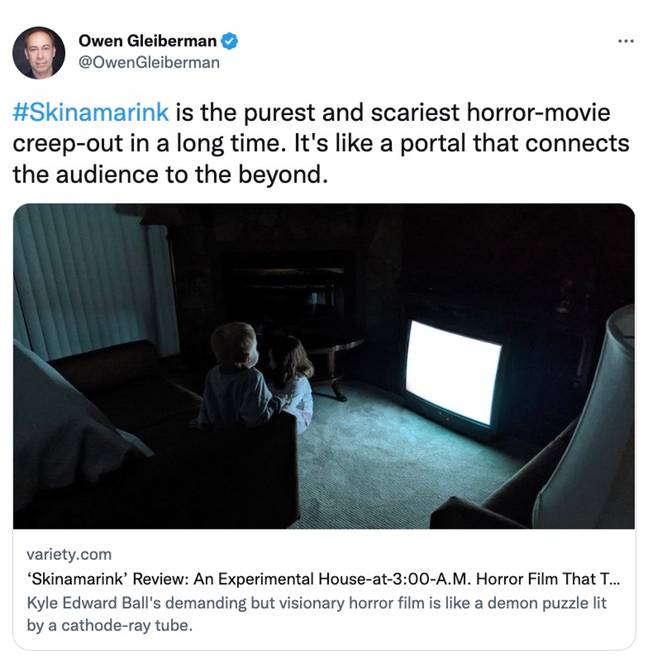
Task: Open the three-dot more options menu
Action: [626, 42]
